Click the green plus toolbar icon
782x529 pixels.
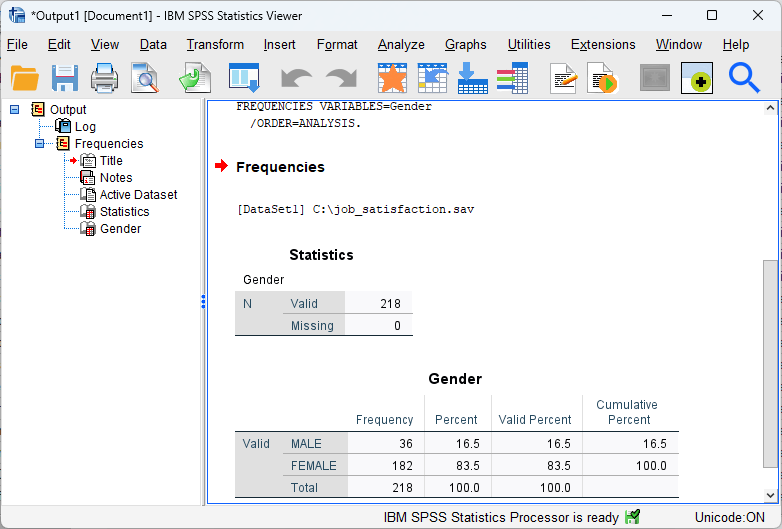(697, 78)
